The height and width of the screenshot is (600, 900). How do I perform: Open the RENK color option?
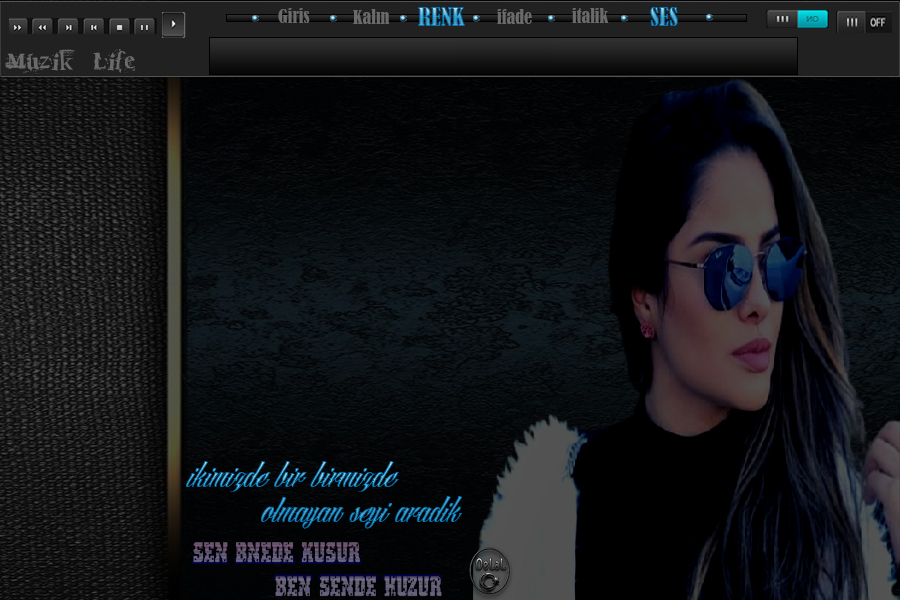[441, 17]
